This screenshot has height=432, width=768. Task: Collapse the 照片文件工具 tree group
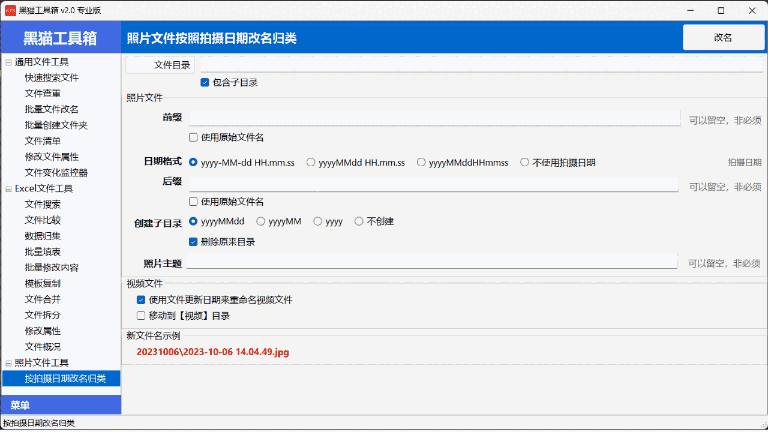pyautogui.click(x=8, y=362)
